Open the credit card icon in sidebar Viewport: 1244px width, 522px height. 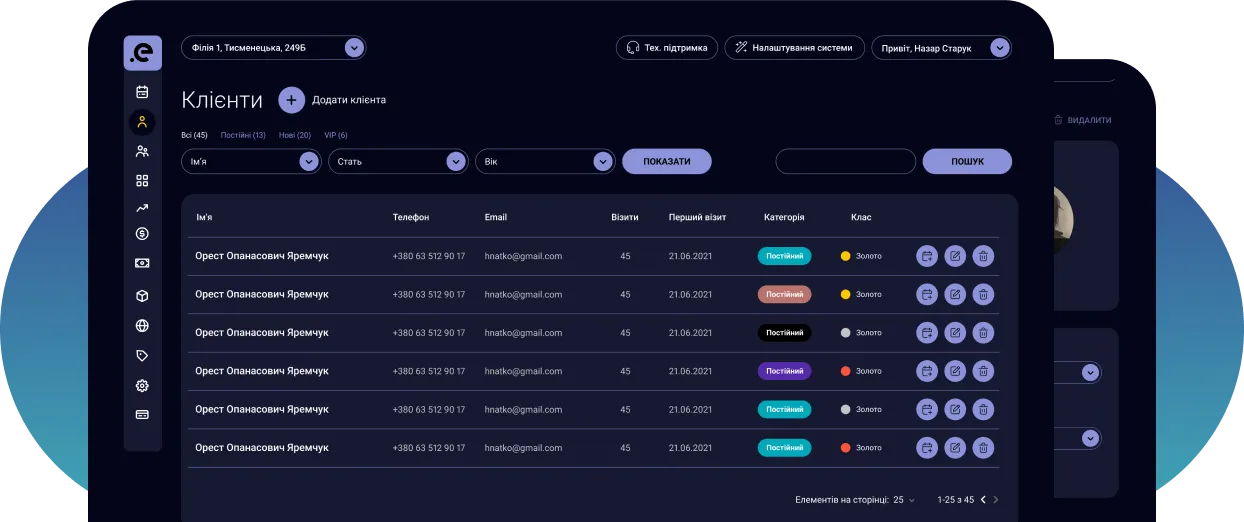[142, 414]
